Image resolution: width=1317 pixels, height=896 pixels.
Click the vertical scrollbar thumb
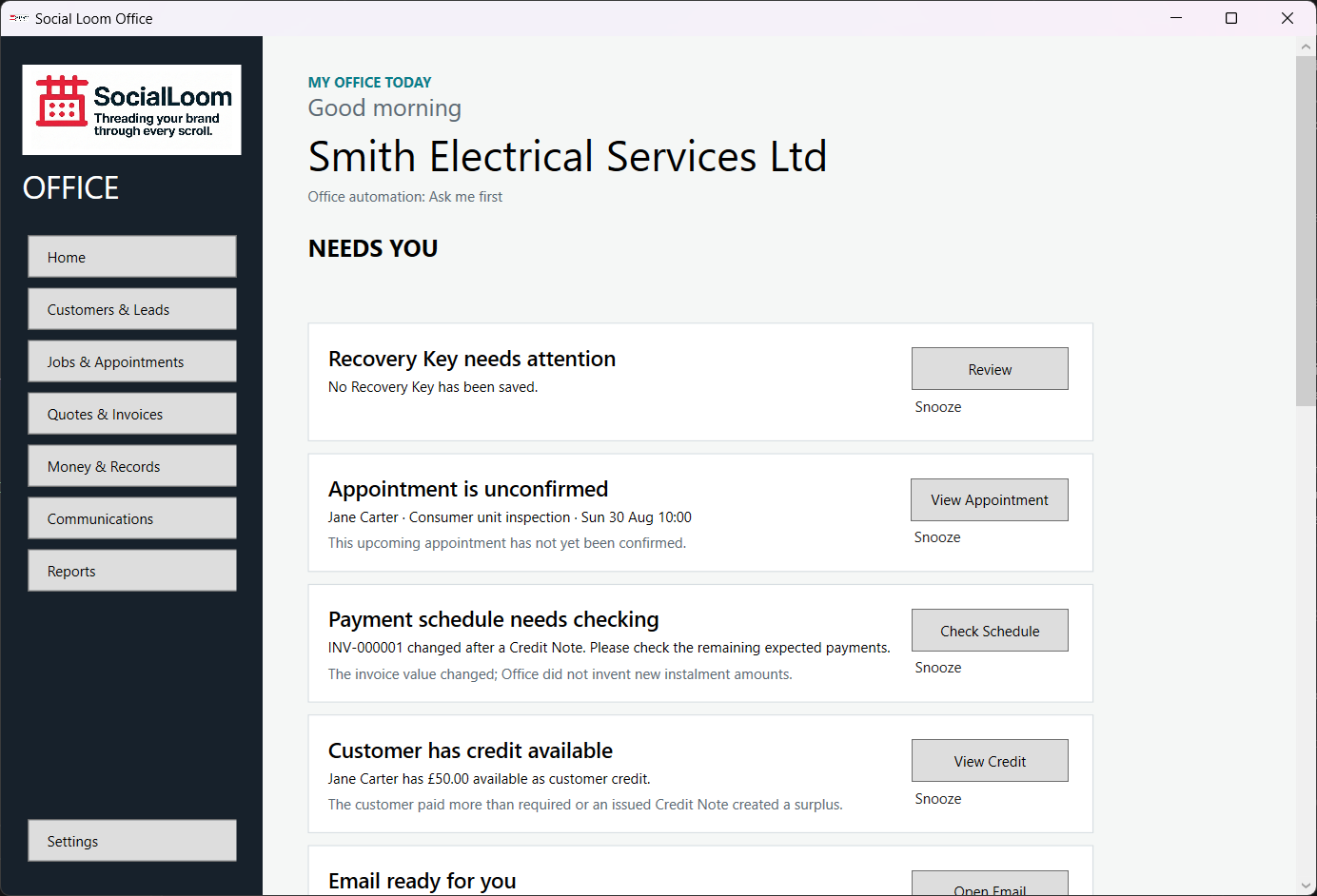[x=1306, y=231]
